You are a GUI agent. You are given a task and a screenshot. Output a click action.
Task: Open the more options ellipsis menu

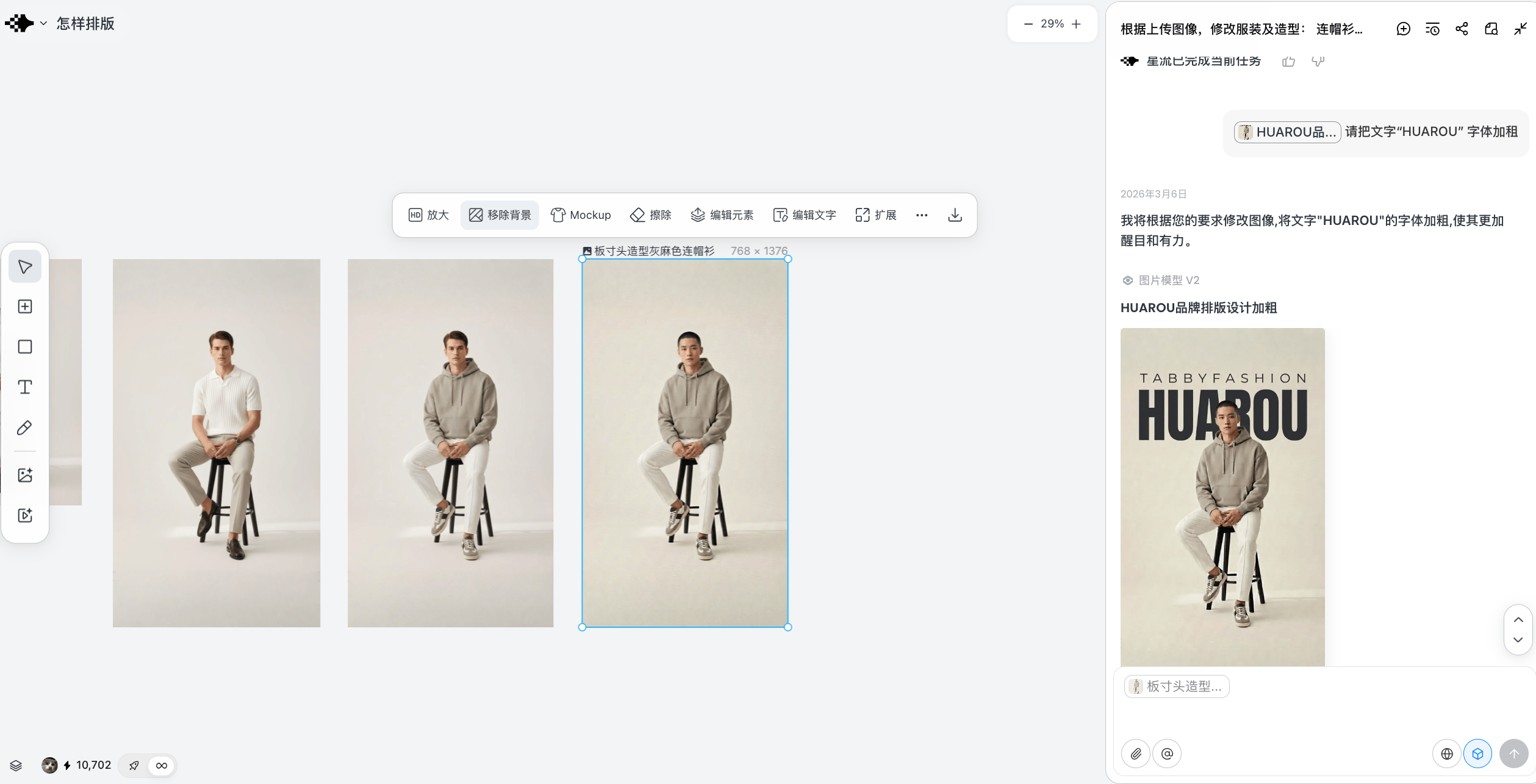tap(922, 215)
